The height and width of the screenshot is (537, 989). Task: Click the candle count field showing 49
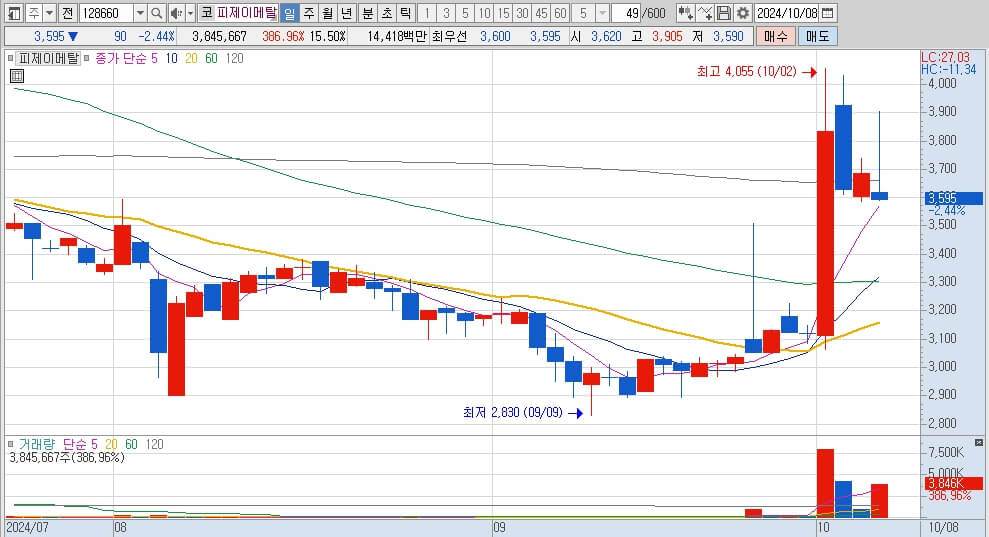point(626,13)
